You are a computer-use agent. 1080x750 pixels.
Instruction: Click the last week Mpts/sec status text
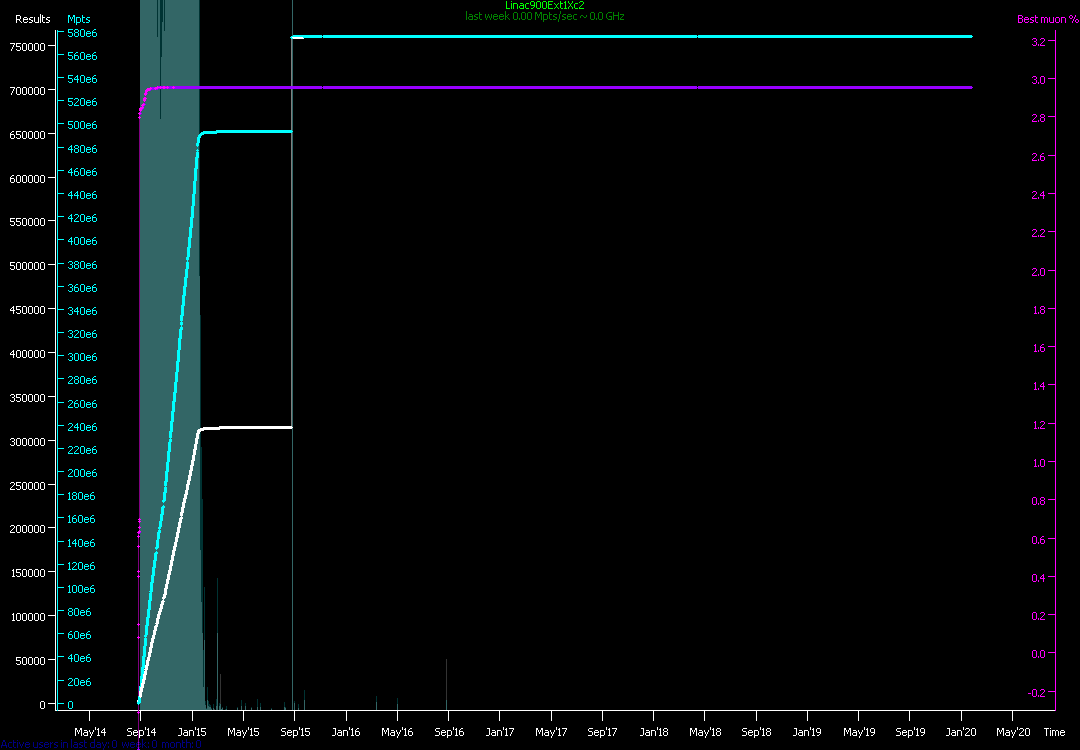click(544, 17)
